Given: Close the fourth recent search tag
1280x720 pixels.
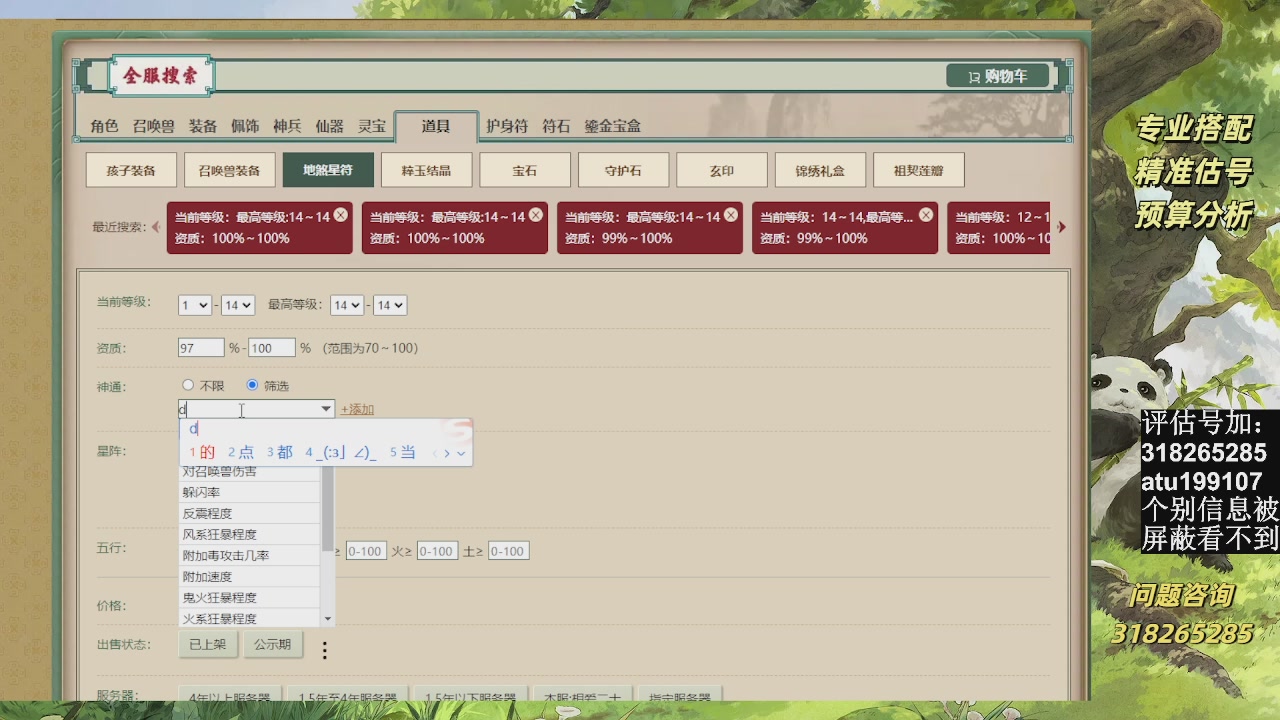Looking at the screenshot, I should [x=926, y=215].
